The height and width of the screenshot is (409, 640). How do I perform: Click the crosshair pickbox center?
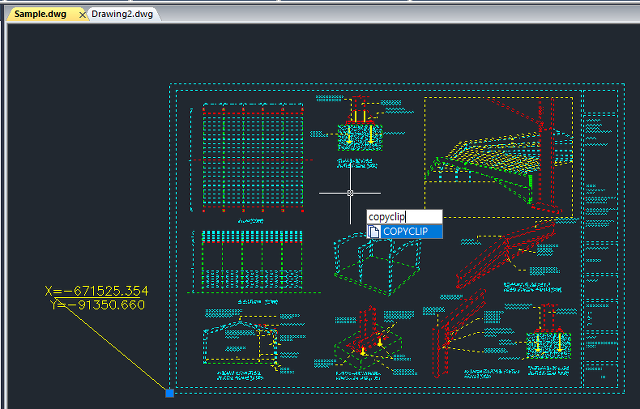tap(350, 192)
